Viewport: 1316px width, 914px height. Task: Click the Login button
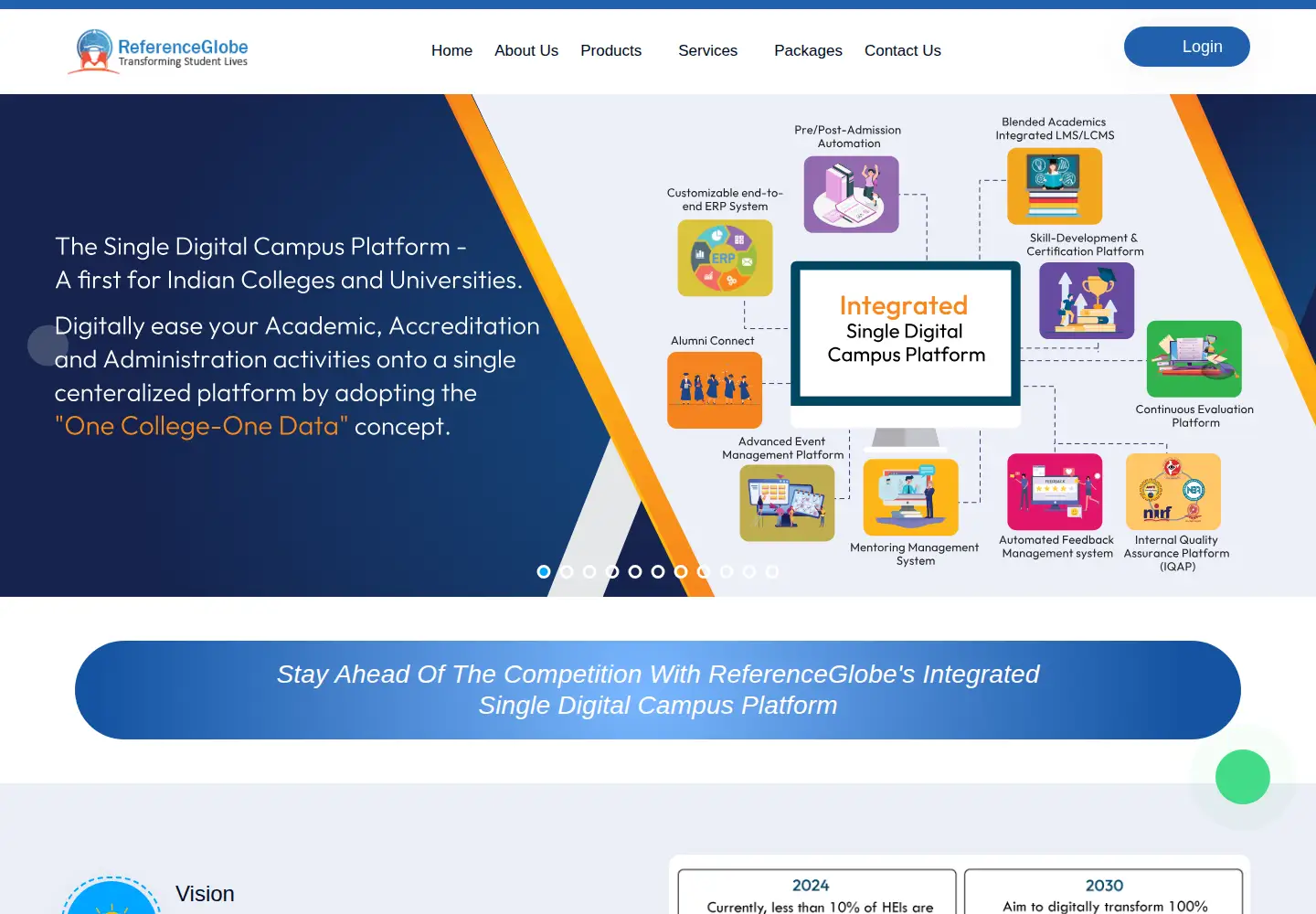pyautogui.click(x=1187, y=47)
